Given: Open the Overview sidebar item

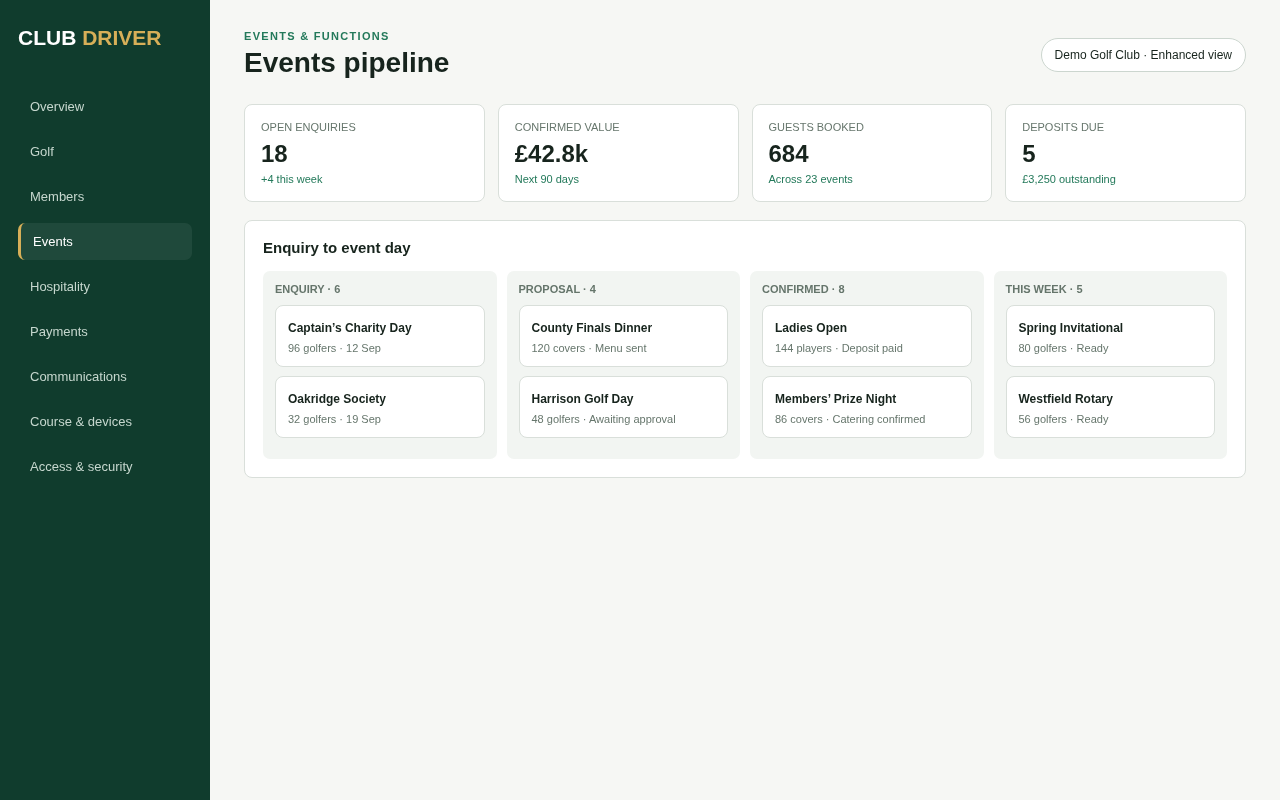Looking at the screenshot, I should 105,106.
